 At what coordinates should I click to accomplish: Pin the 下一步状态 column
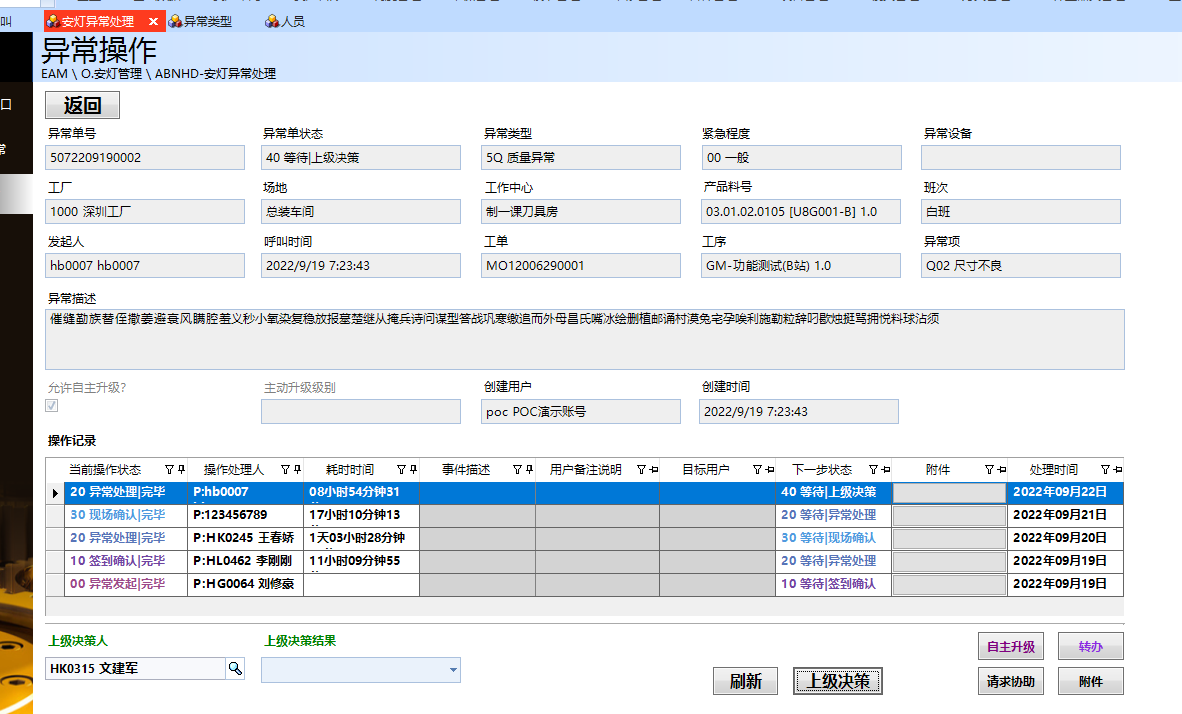[x=886, y=470]
